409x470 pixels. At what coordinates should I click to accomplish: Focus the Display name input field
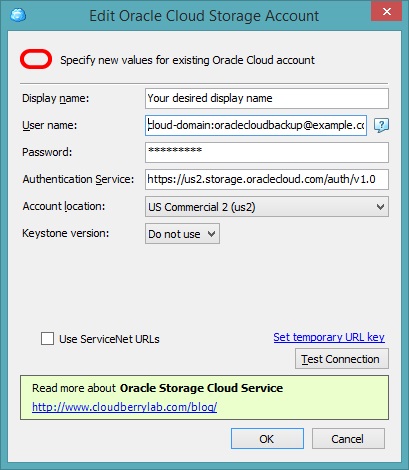(x=267, y=98)
